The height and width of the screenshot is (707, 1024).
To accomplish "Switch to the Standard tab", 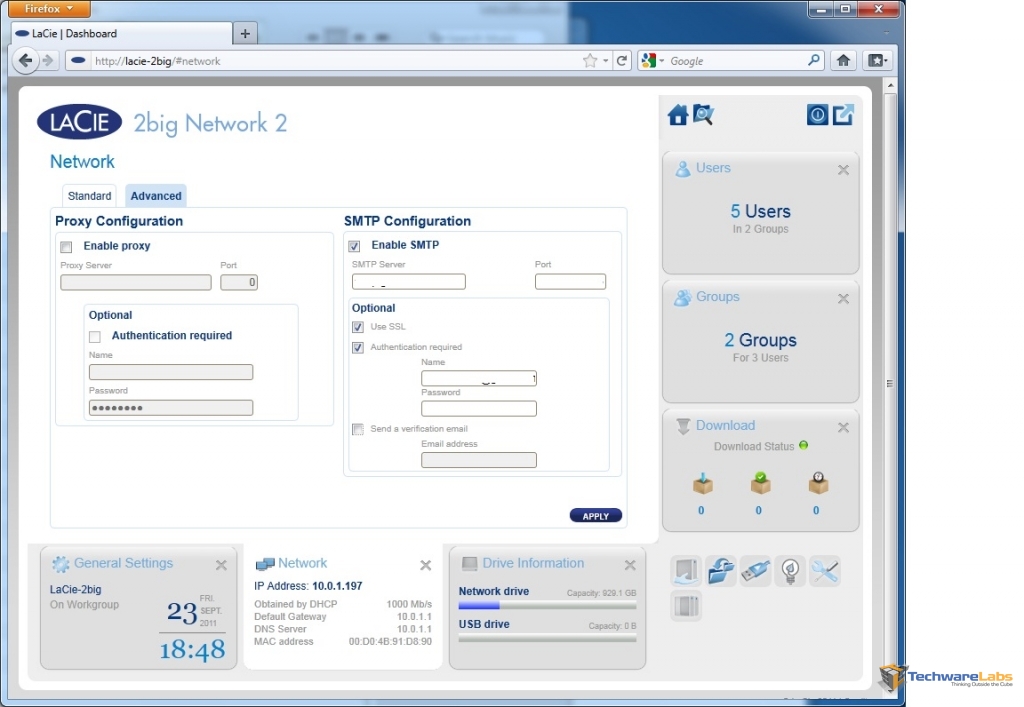I will (x=89, y=196).
